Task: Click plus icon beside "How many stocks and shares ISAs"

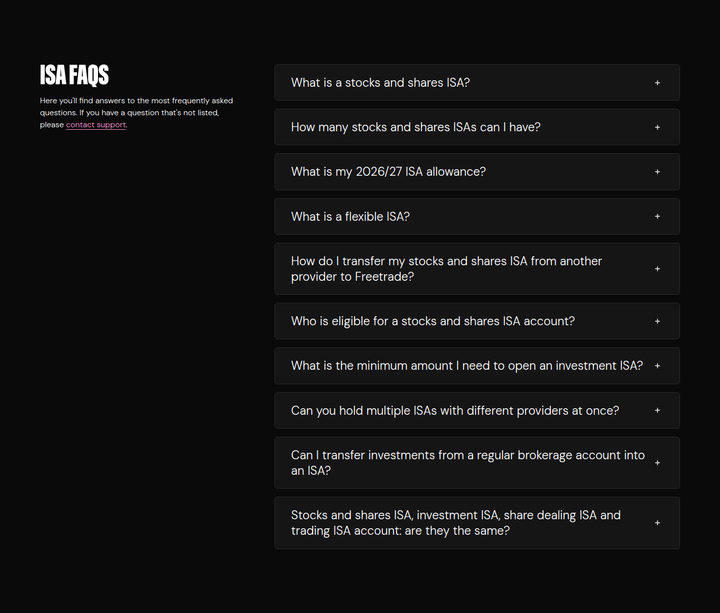Action: (657, 127)
